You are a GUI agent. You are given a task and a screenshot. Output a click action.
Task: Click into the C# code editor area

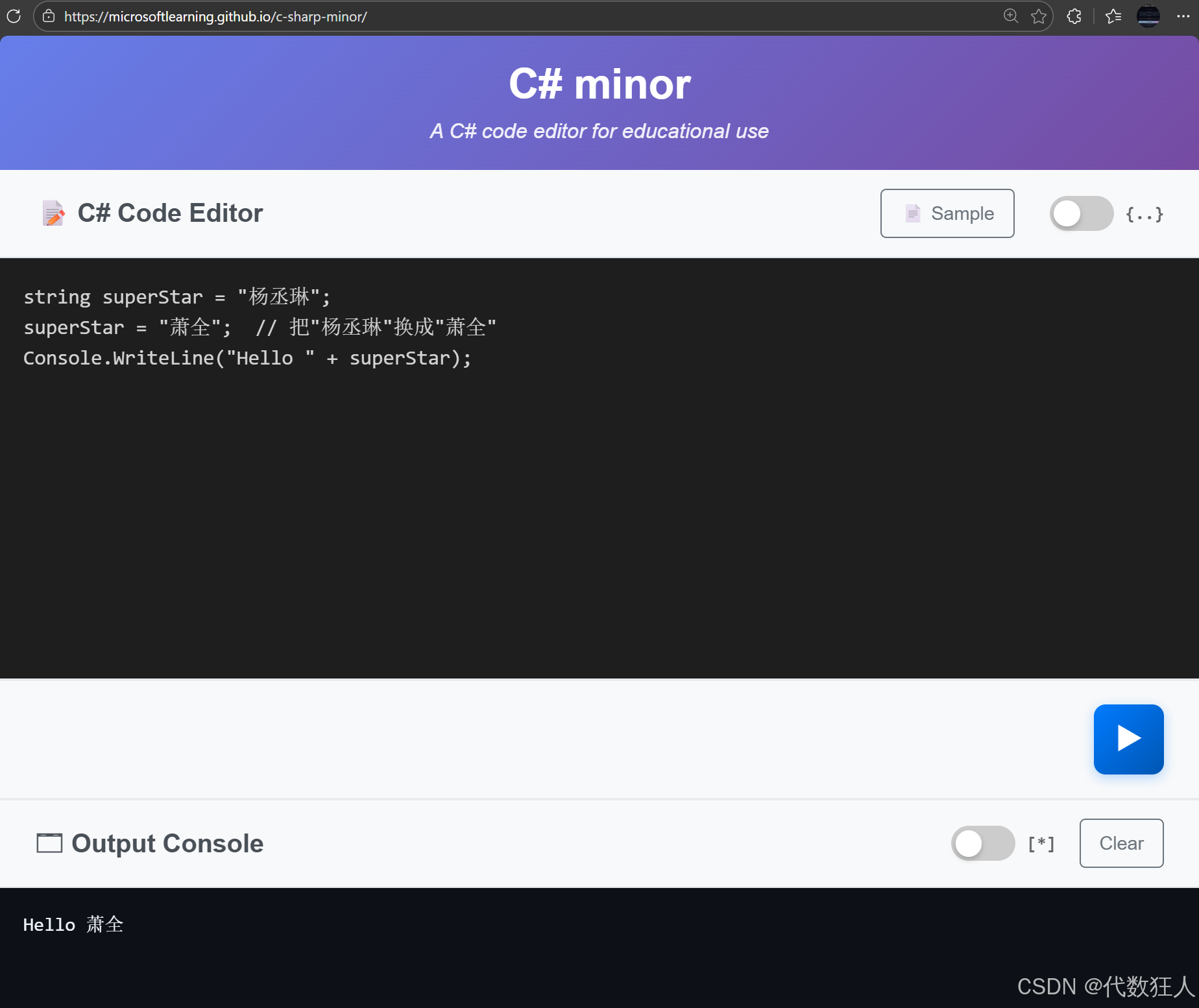pyautogui.click(x=599, y=468)
